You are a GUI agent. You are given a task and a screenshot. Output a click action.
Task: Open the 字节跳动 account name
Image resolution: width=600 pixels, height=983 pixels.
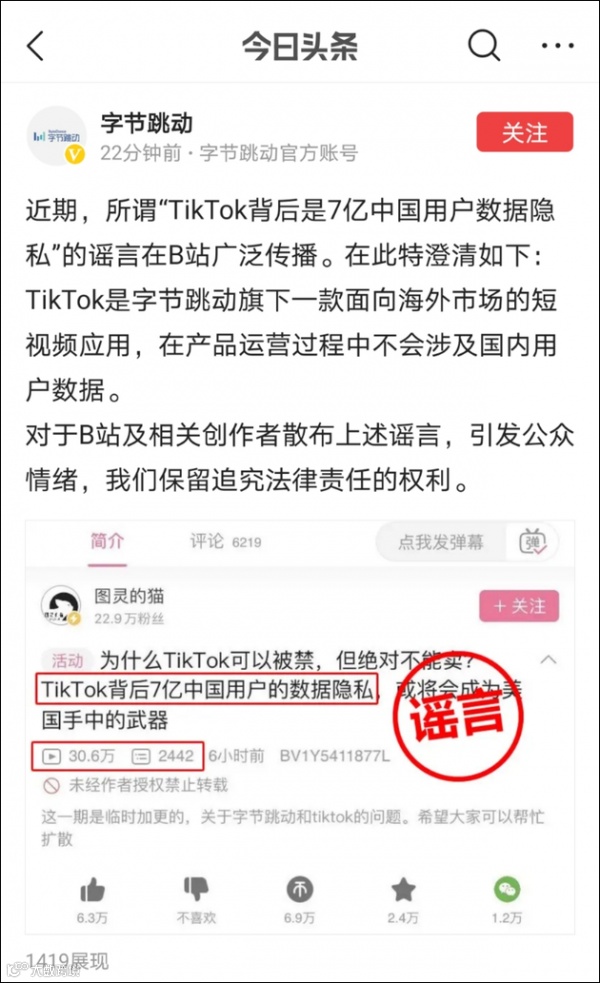[147, 123]
